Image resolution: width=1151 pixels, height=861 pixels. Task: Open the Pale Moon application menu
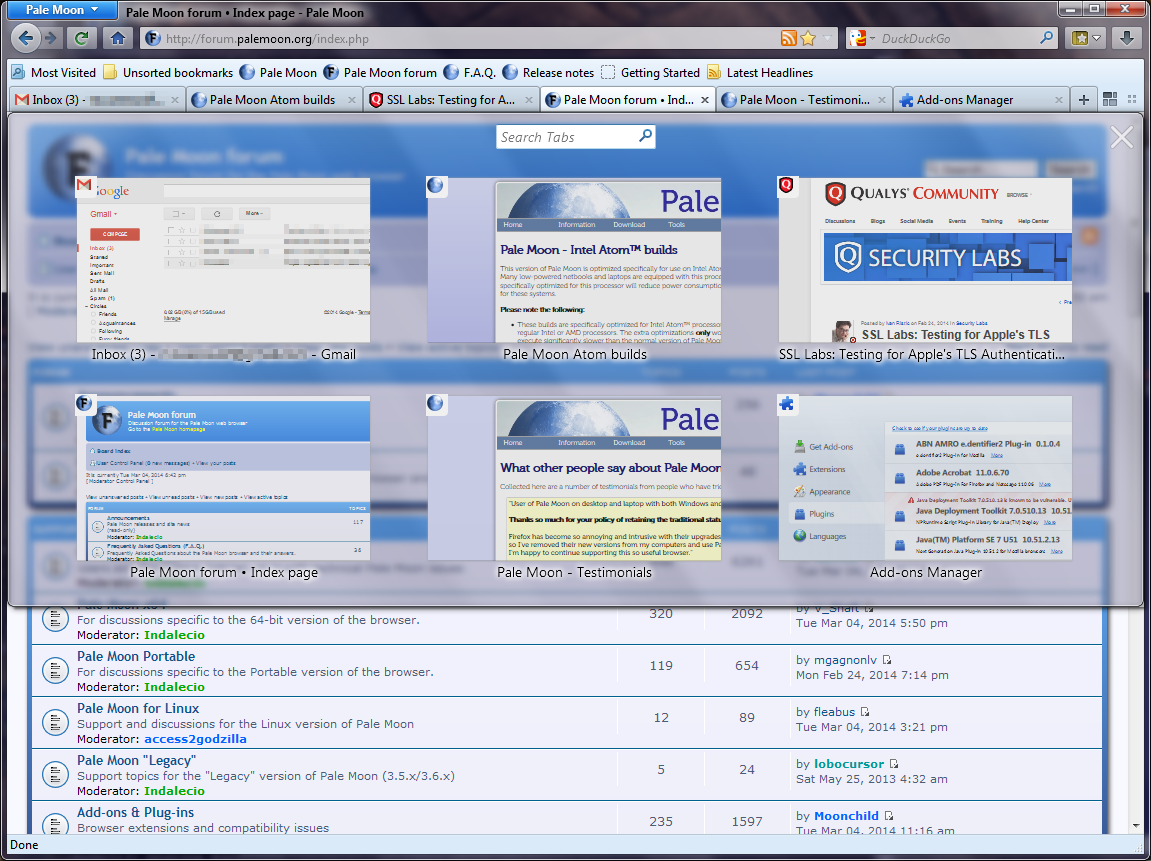pyautogui.click(x=60, y=10)
